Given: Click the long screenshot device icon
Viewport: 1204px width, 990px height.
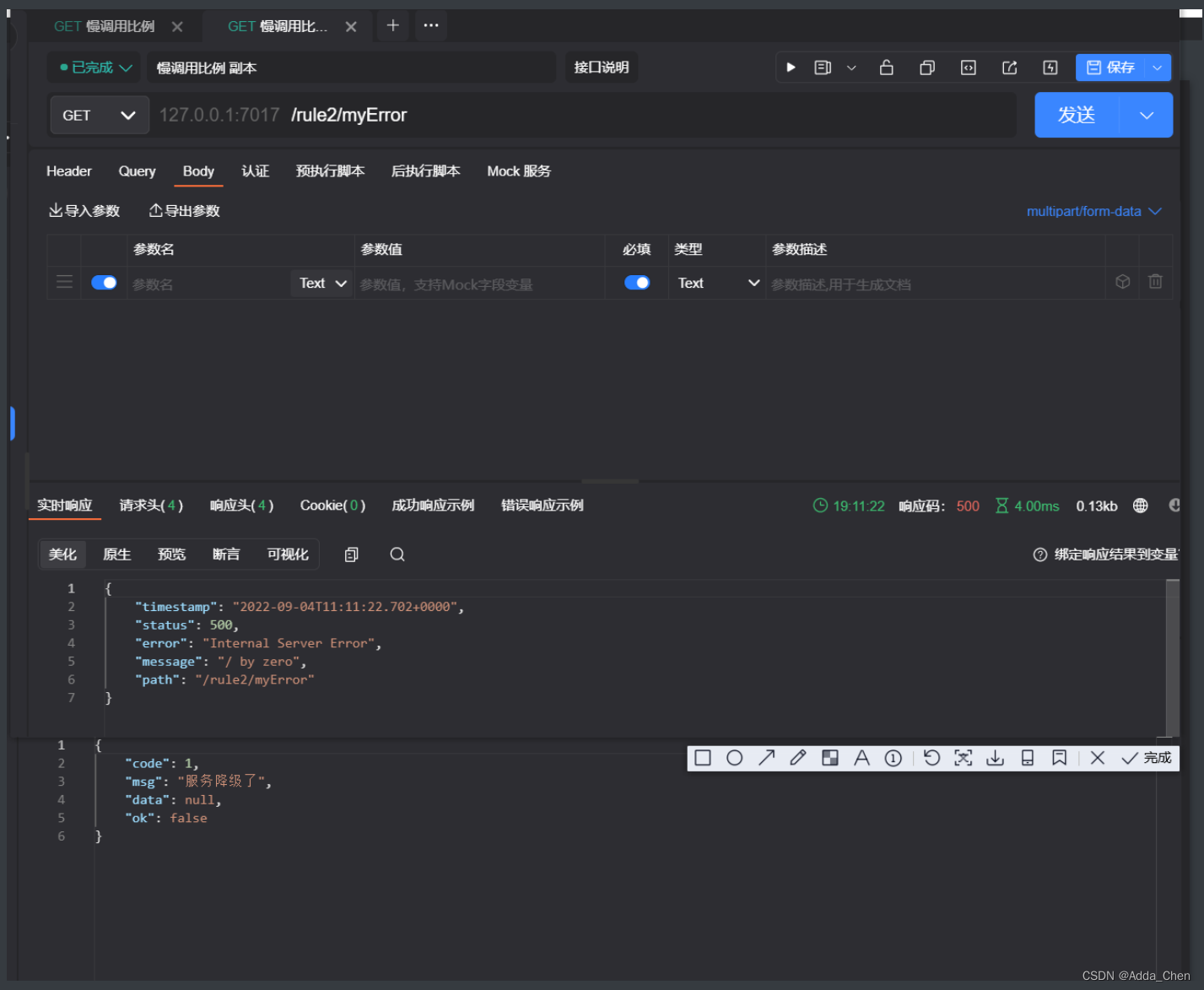Looking at the screenshot, I should point(1028,758).
